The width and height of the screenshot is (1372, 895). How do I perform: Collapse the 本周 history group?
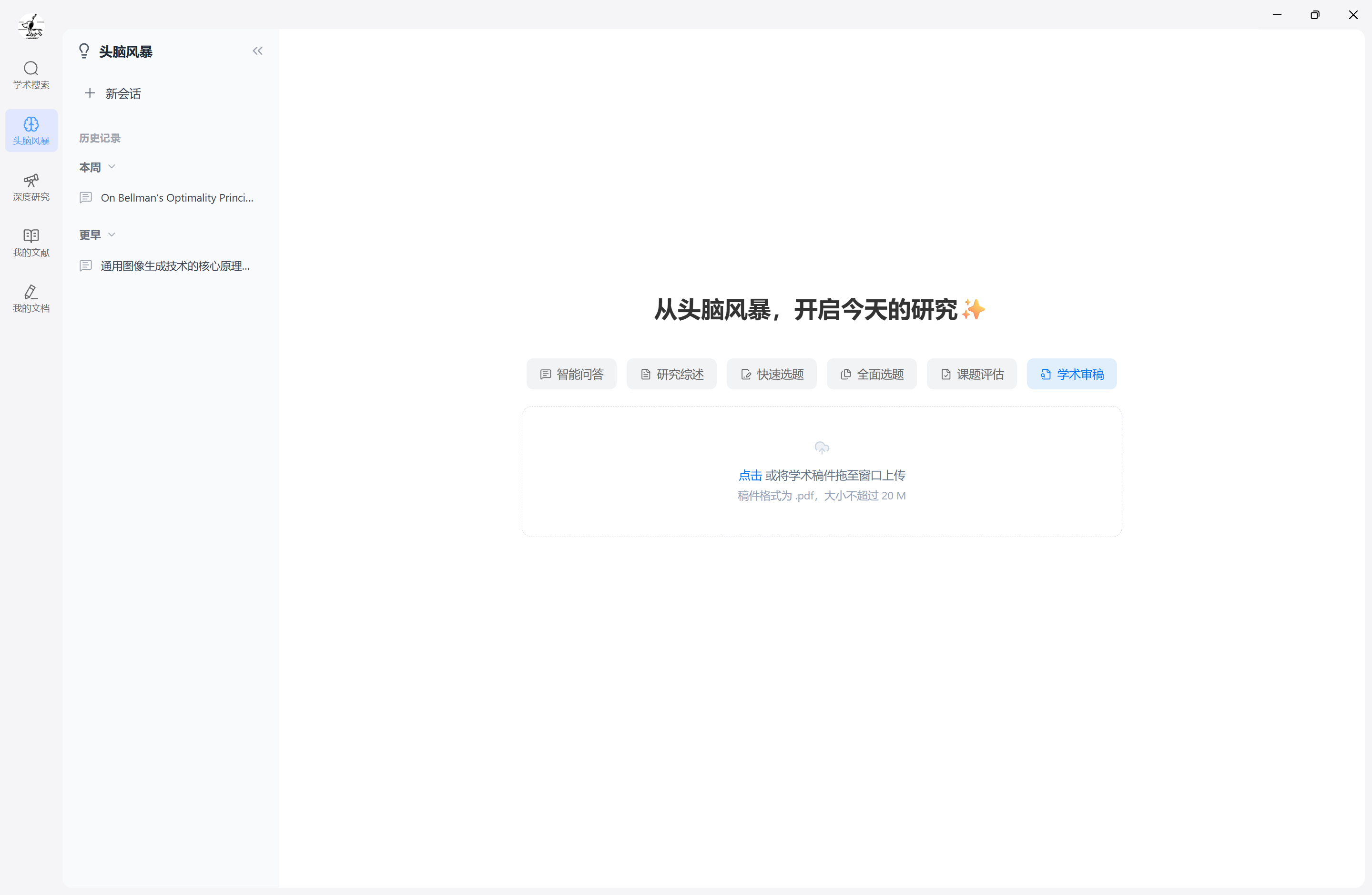click(111, 167)
